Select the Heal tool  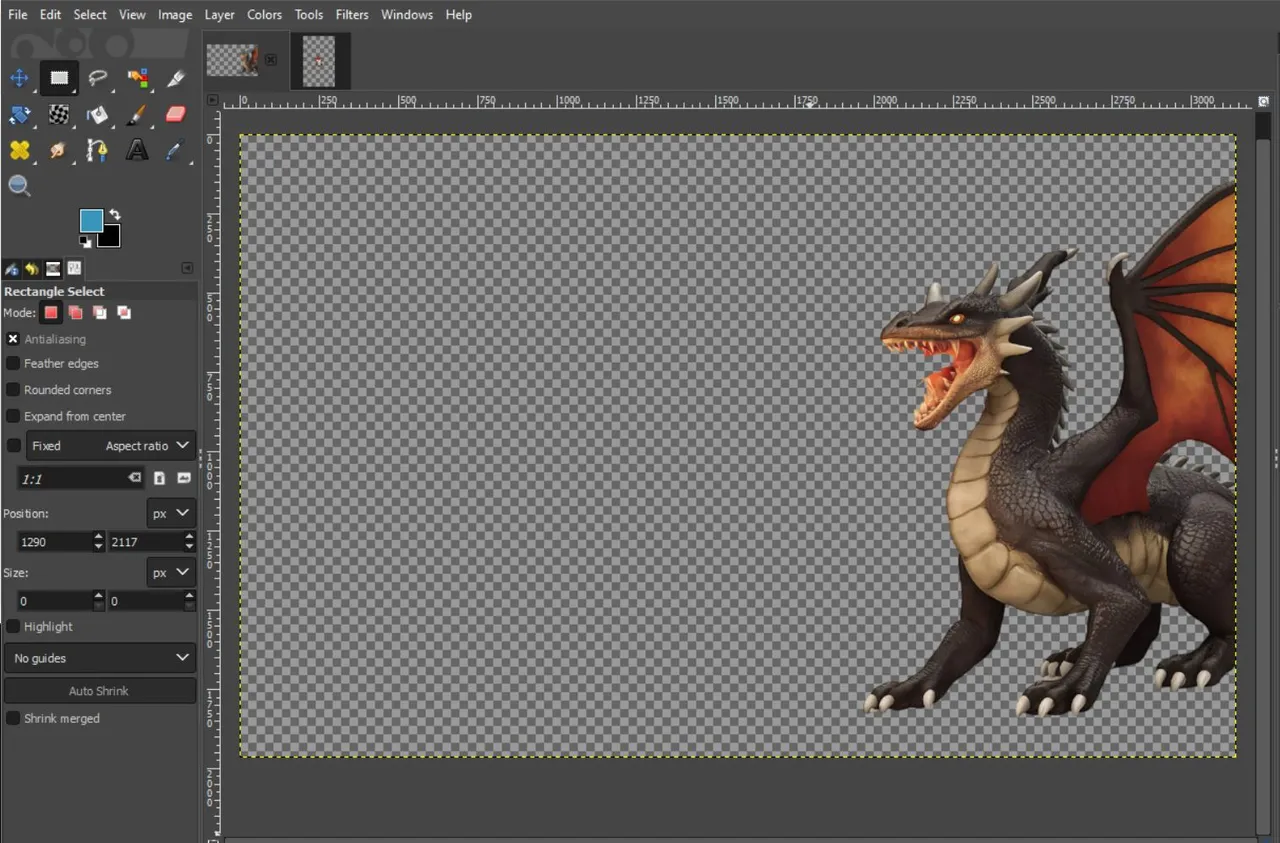tap(19, 150)
